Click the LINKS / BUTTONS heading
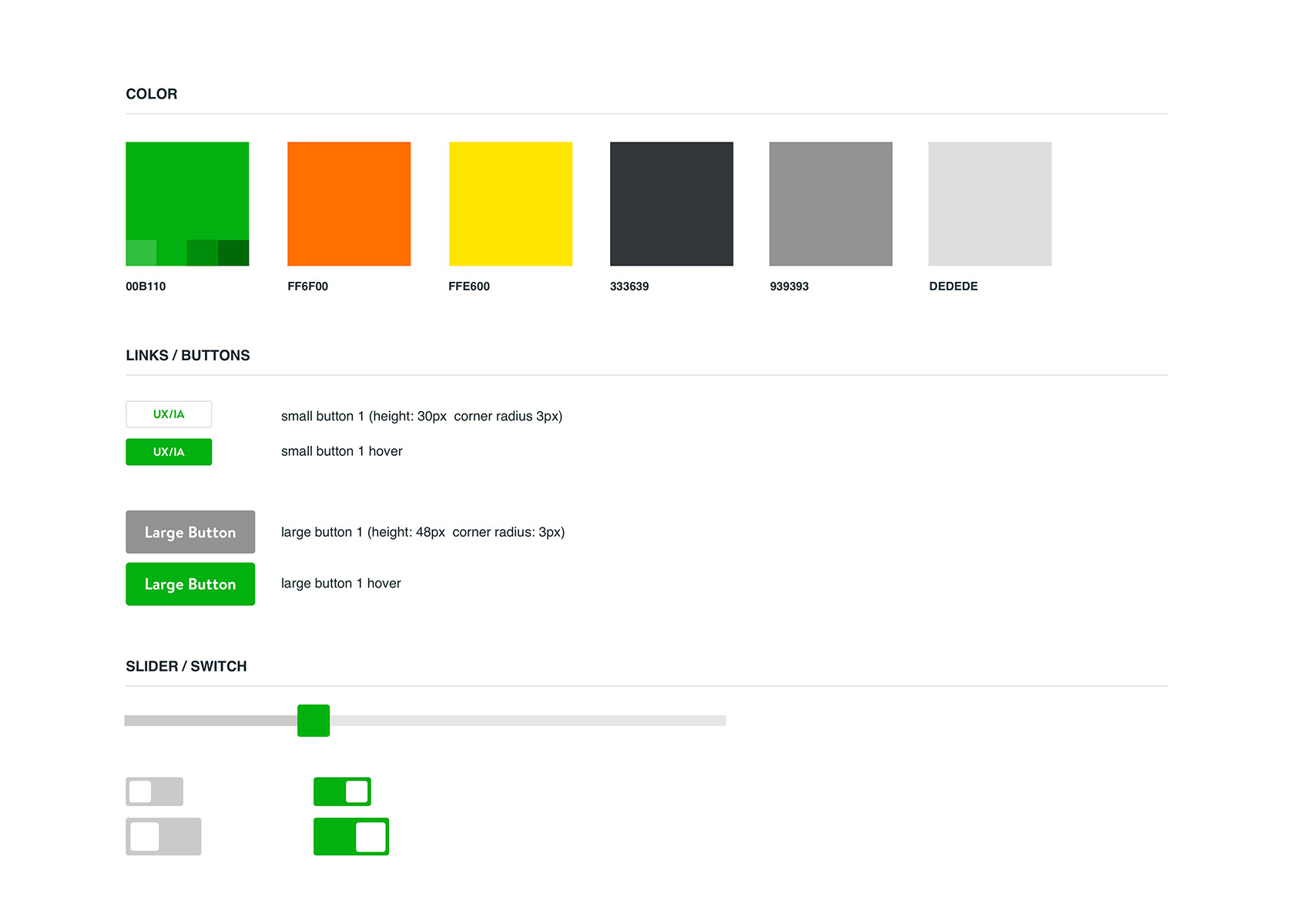The width and height of the screenshot is (1294, 924). click(x=188, y=356)
